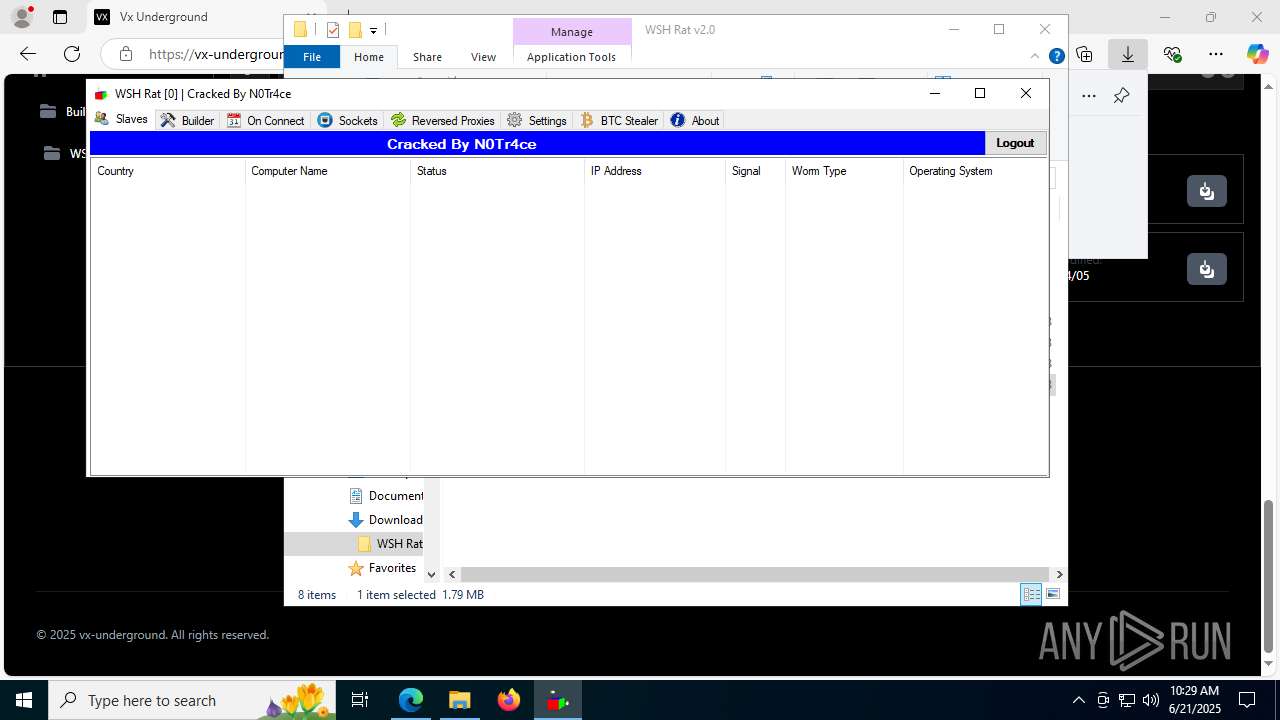Screen dimensions: 1280x720
Task: Click the Signal column header
Action: coord(755,171)
